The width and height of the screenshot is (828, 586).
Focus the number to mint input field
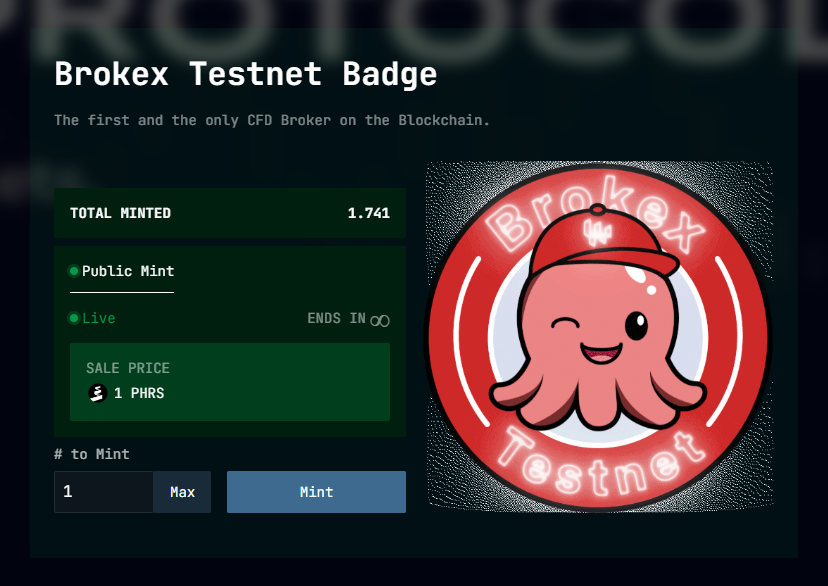tap(104, 492)
